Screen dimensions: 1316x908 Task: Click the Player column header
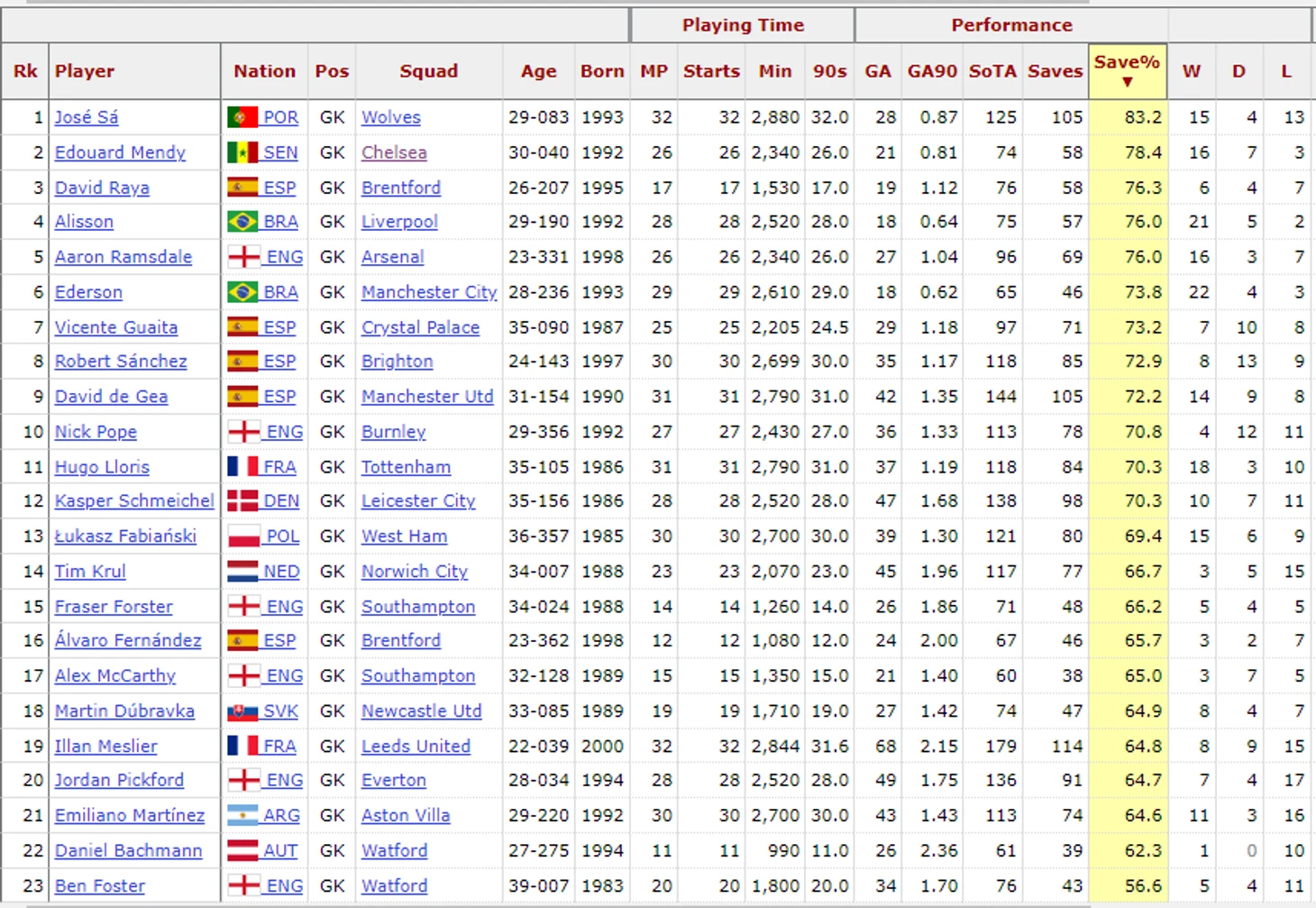pos(85,71)
